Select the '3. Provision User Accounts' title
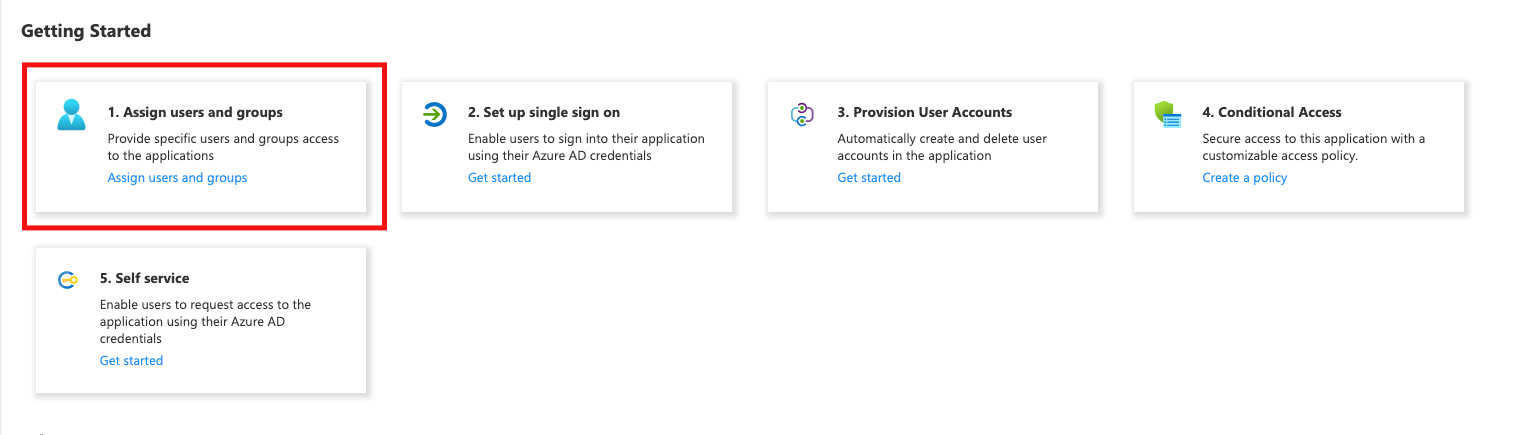Image resolution: width=1513 pixels, height=435 pixels. point(924,112)
